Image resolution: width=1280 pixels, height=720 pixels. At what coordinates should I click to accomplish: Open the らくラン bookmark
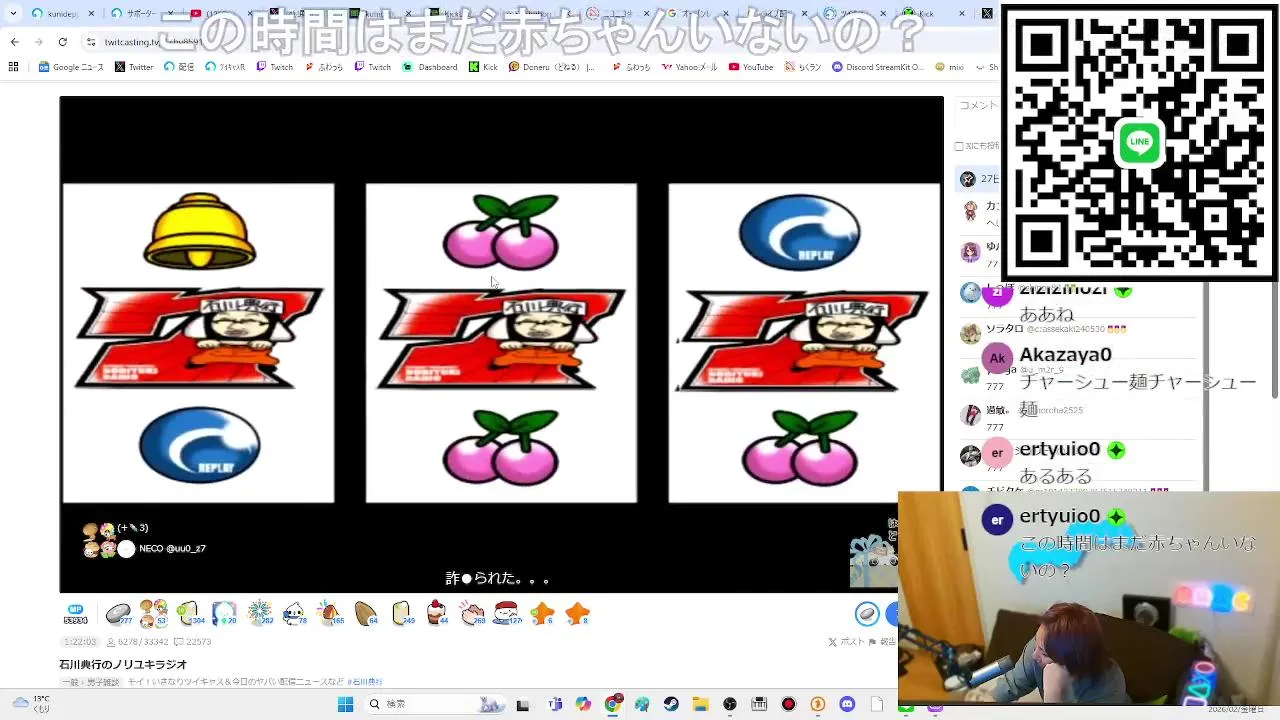(803, 67)
